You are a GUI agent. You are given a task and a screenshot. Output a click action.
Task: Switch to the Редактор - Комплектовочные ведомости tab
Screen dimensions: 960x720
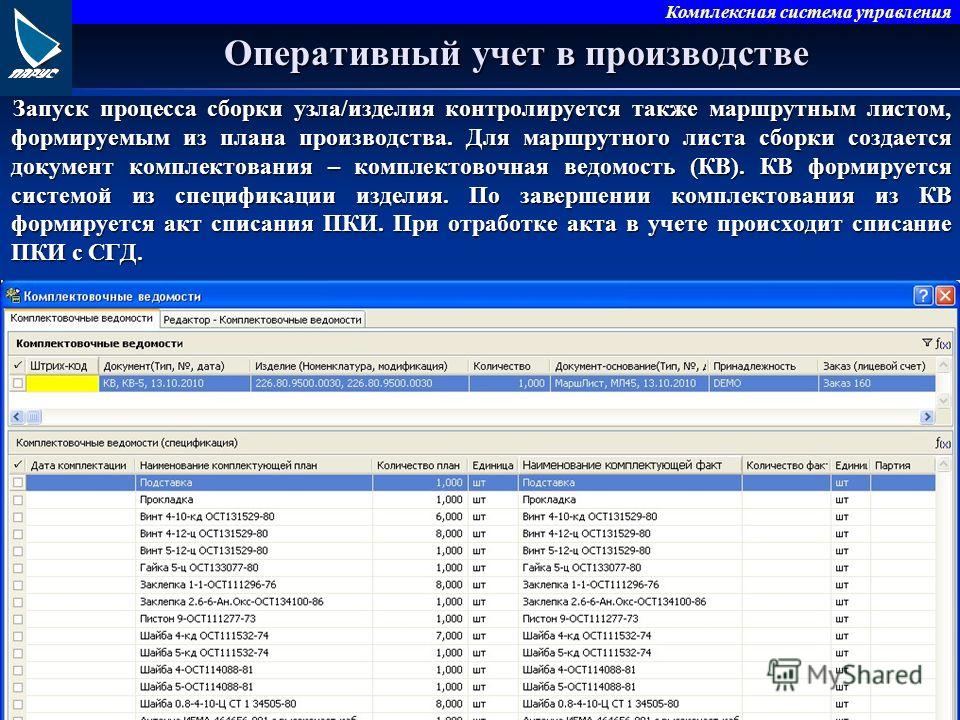[262, 320]
